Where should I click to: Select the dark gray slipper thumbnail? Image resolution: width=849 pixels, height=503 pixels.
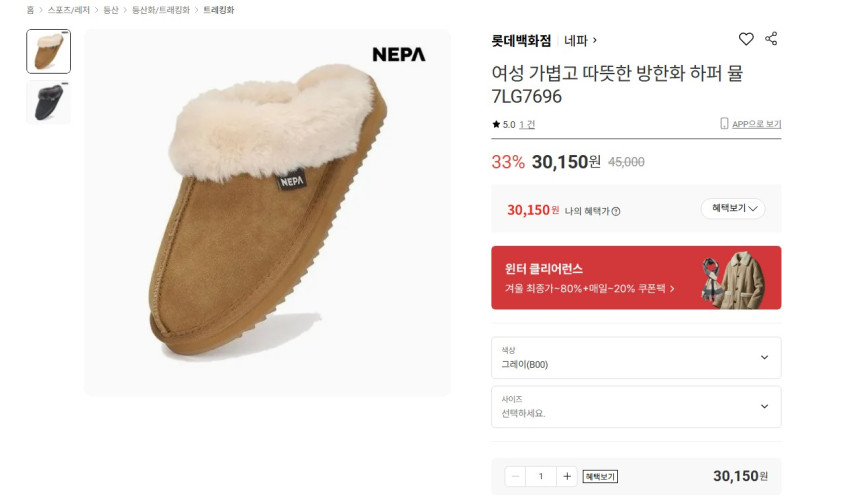coord(48,103)
